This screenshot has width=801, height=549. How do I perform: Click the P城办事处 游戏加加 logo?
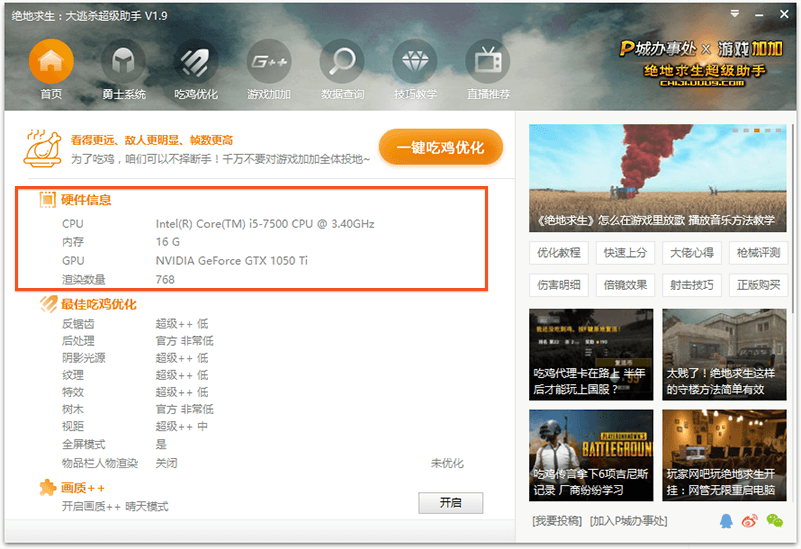(701, 63)
